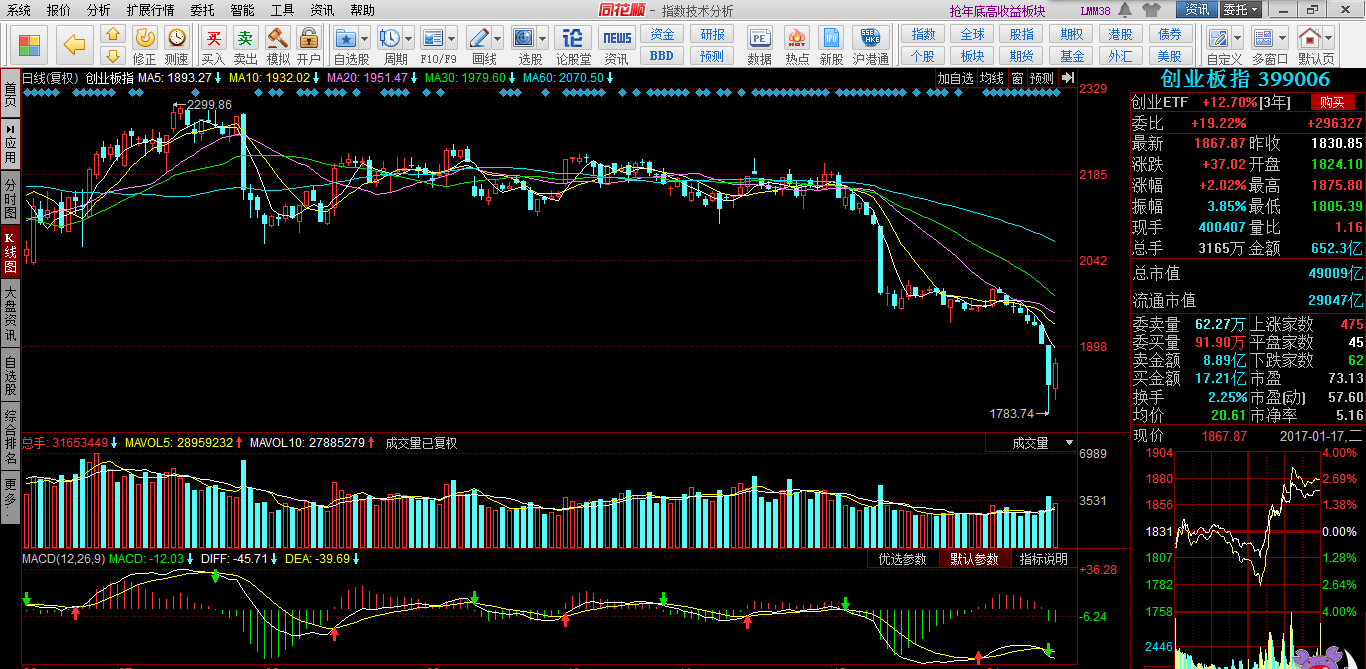The image size is (1366, 669).
Task: Click the colorful four-square home icon
Action: coord(30,44)
